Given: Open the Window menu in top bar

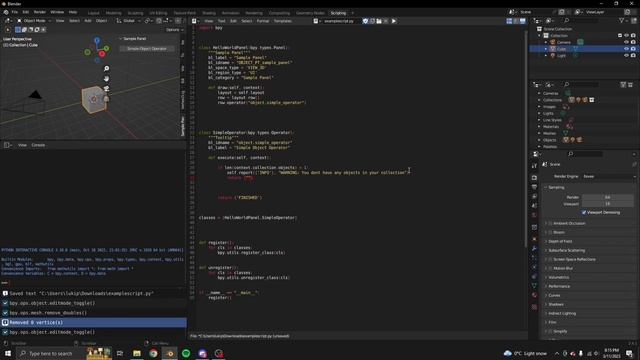Looking at the screenshot, I should tap(57, 12).
